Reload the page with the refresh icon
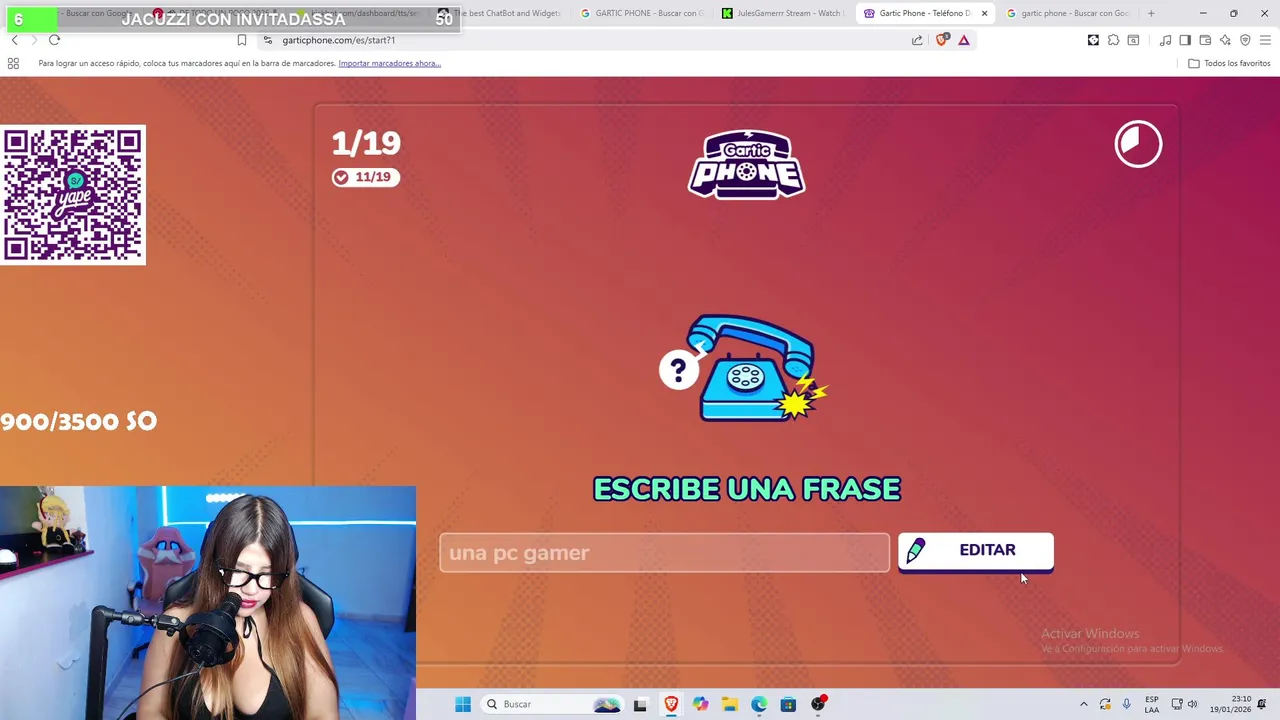Screen dimensions: 1280x720 coord(54,40)
